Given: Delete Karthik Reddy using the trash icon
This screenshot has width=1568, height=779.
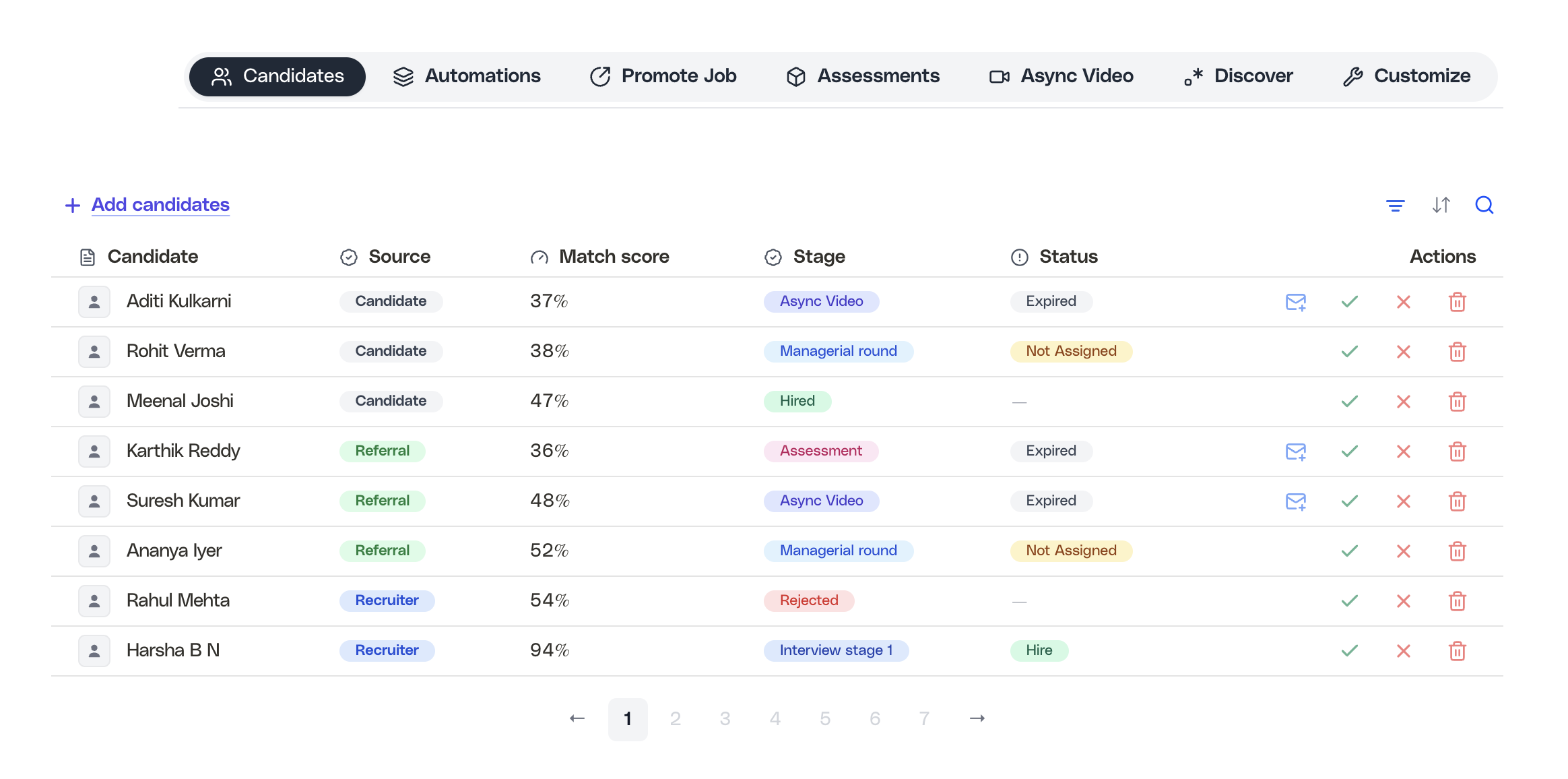Looking at the screenshot, I should pos(1458,451).
